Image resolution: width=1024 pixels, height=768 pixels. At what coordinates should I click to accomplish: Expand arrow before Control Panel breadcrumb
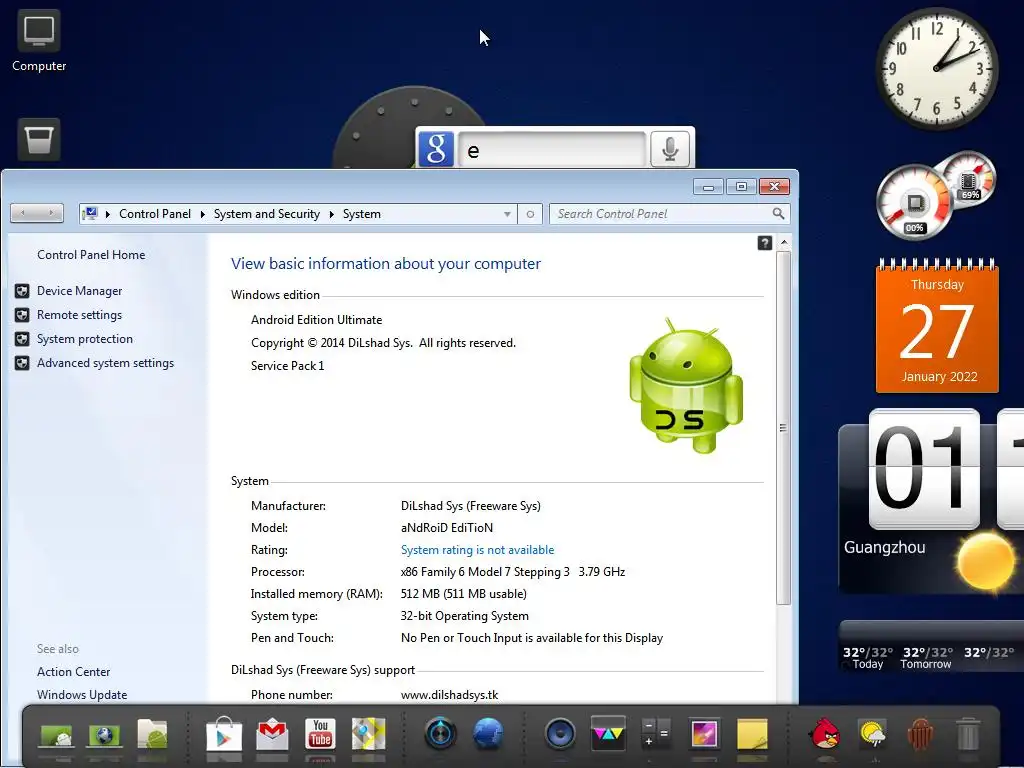108,214
